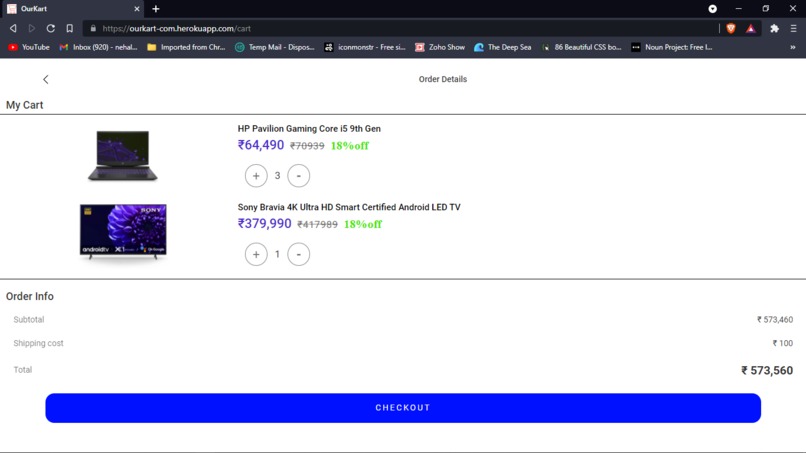Select the OurKart browser tab
This screenshot has width=806, height=453.
(x=72, y=9)
